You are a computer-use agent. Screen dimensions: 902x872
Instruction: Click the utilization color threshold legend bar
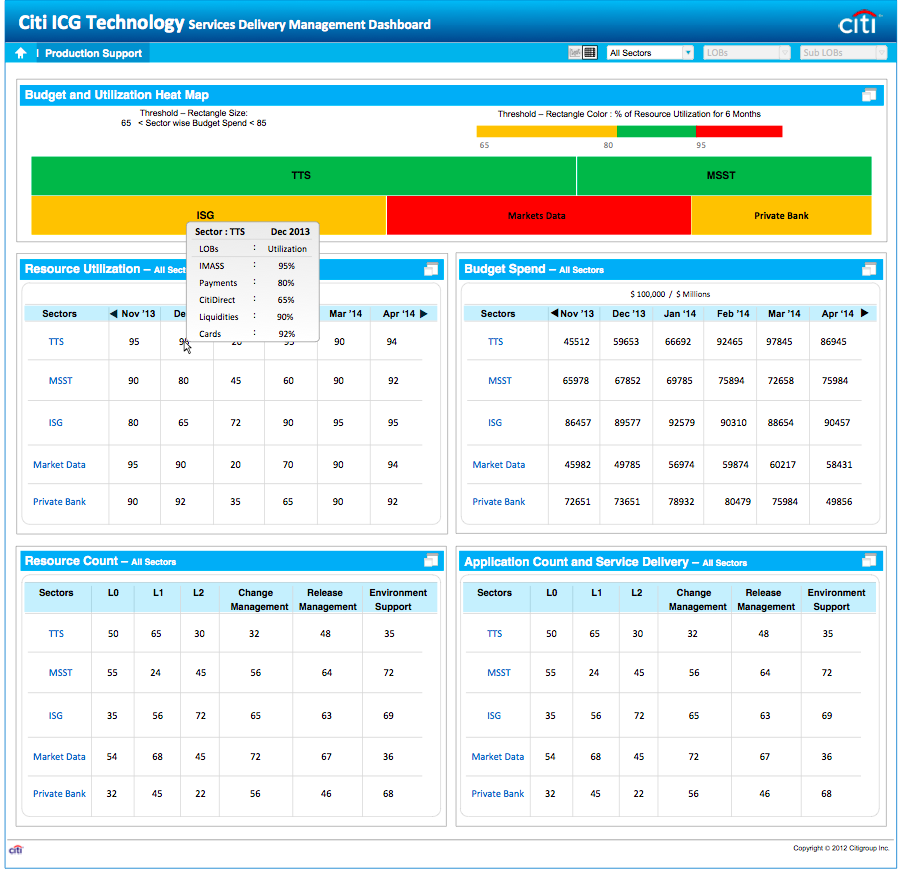pos(629,131)
